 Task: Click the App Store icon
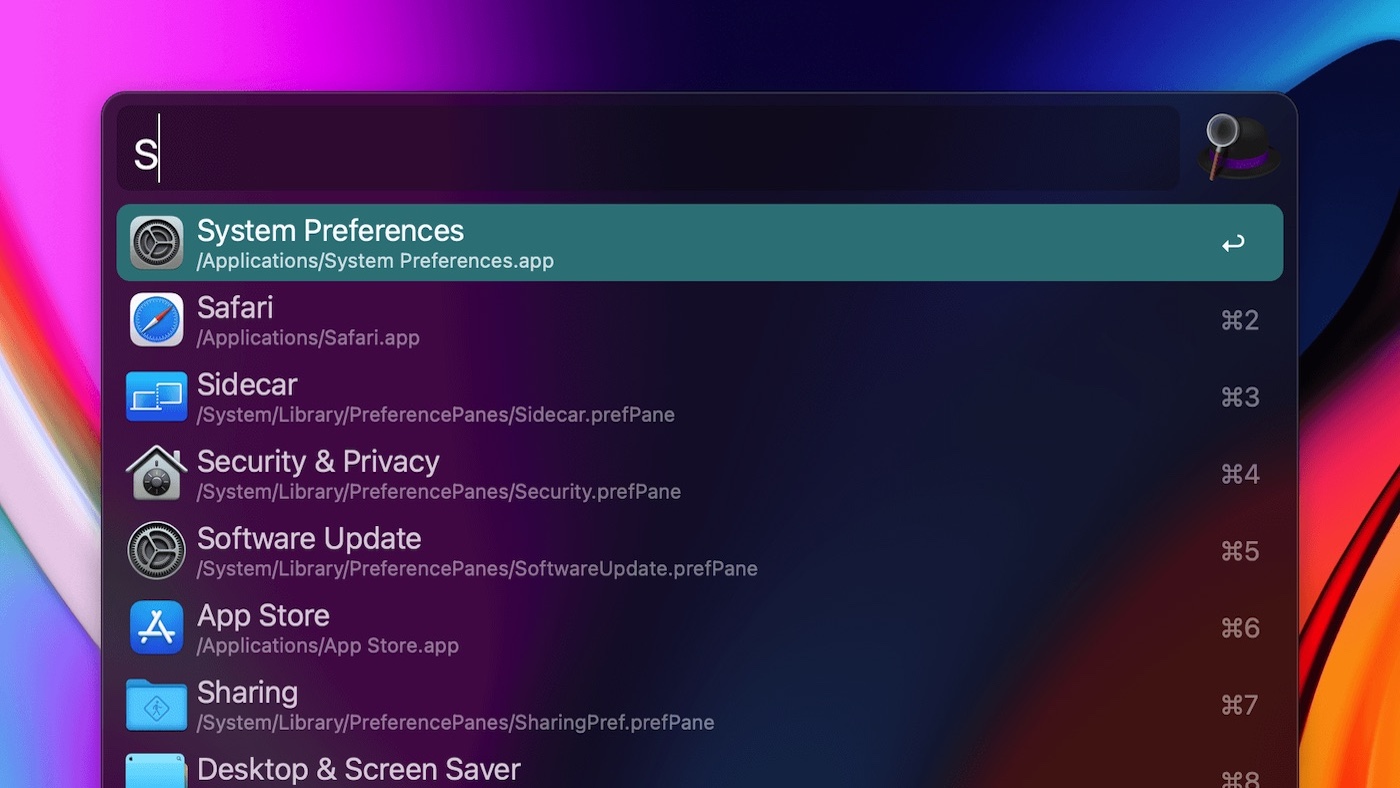coord(157,628)
